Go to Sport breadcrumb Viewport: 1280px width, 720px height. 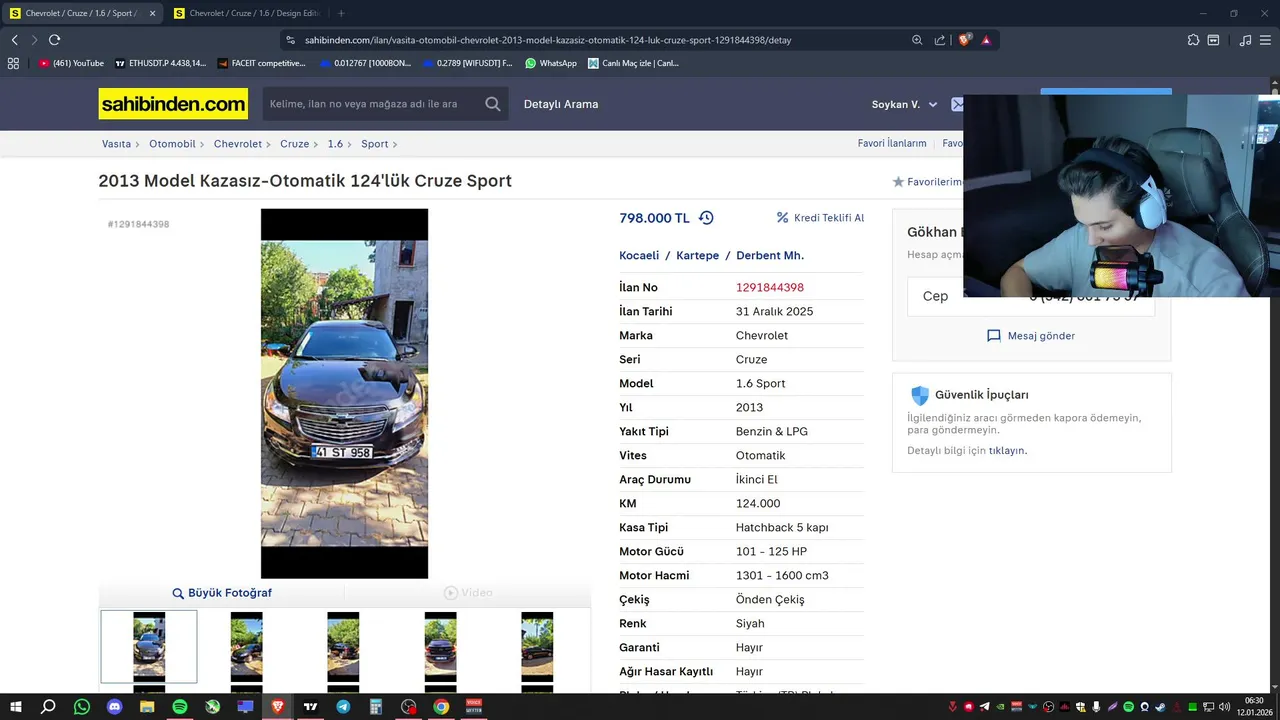pyautogui.click(x=375, y=144)
